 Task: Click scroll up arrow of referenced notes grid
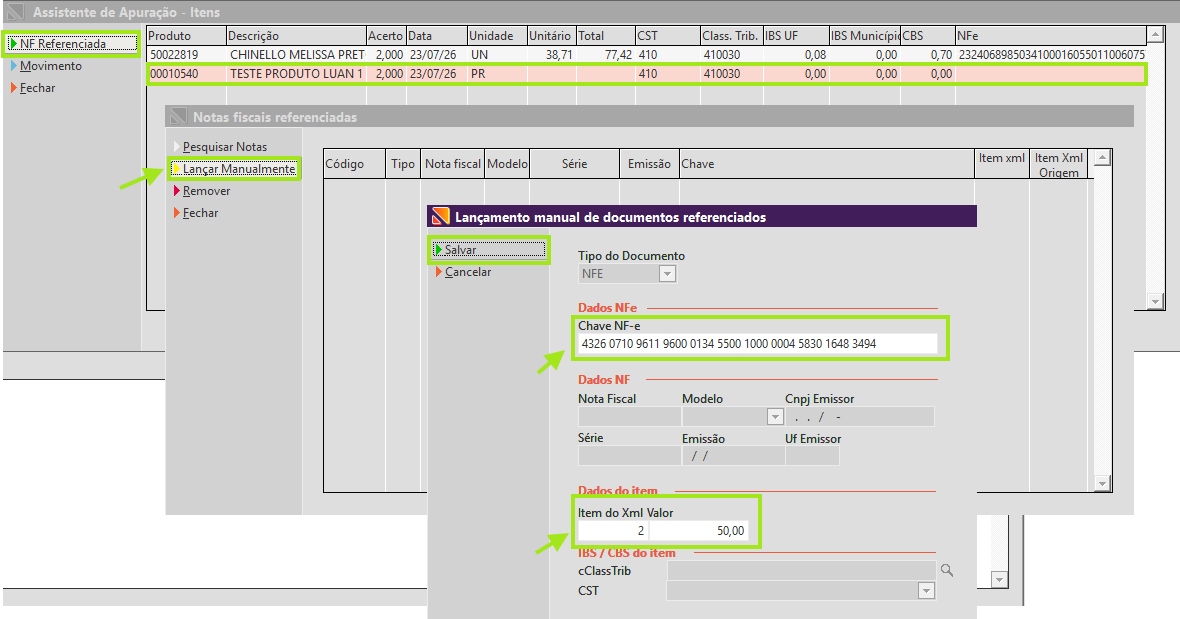pyautogui.click(x=1102, y=157)
